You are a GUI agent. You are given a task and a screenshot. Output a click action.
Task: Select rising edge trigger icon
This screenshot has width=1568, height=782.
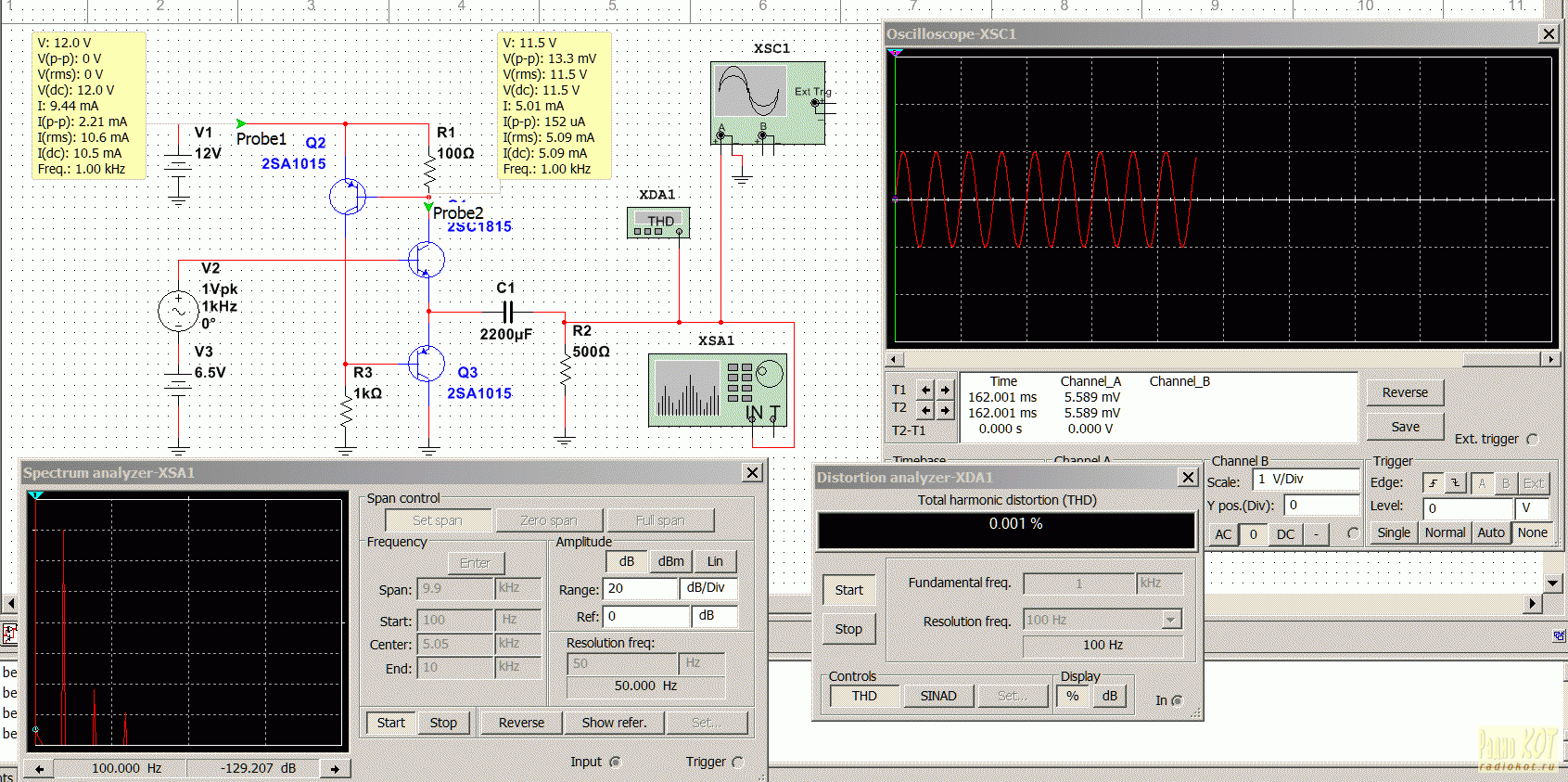1433,483
